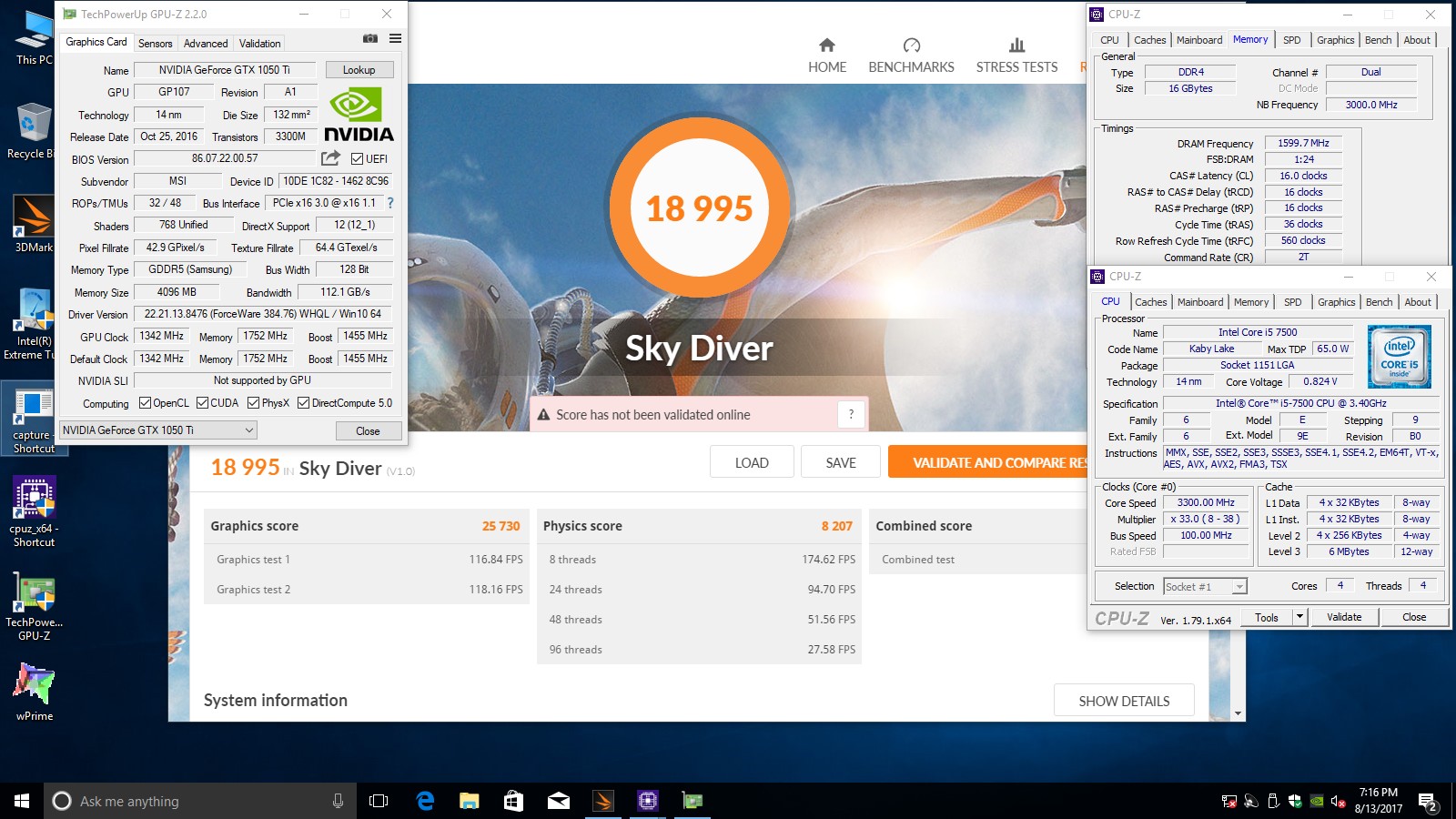Click the Close button in GPU-Z

pyautogui.click(x=368, y=431)
